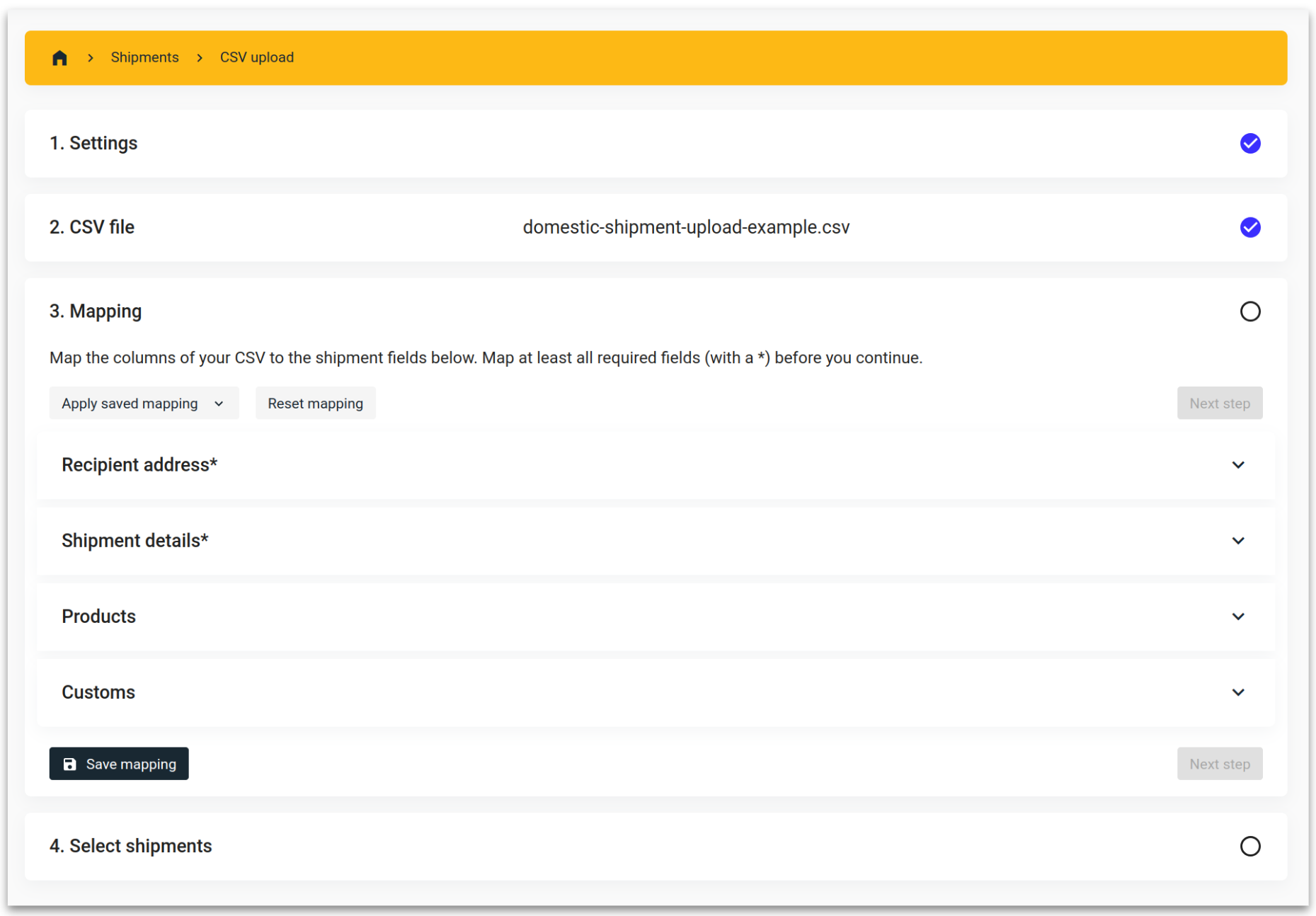Expand the Products section
Viewport: 1316px width, 916px height.
coord(1239,617)
